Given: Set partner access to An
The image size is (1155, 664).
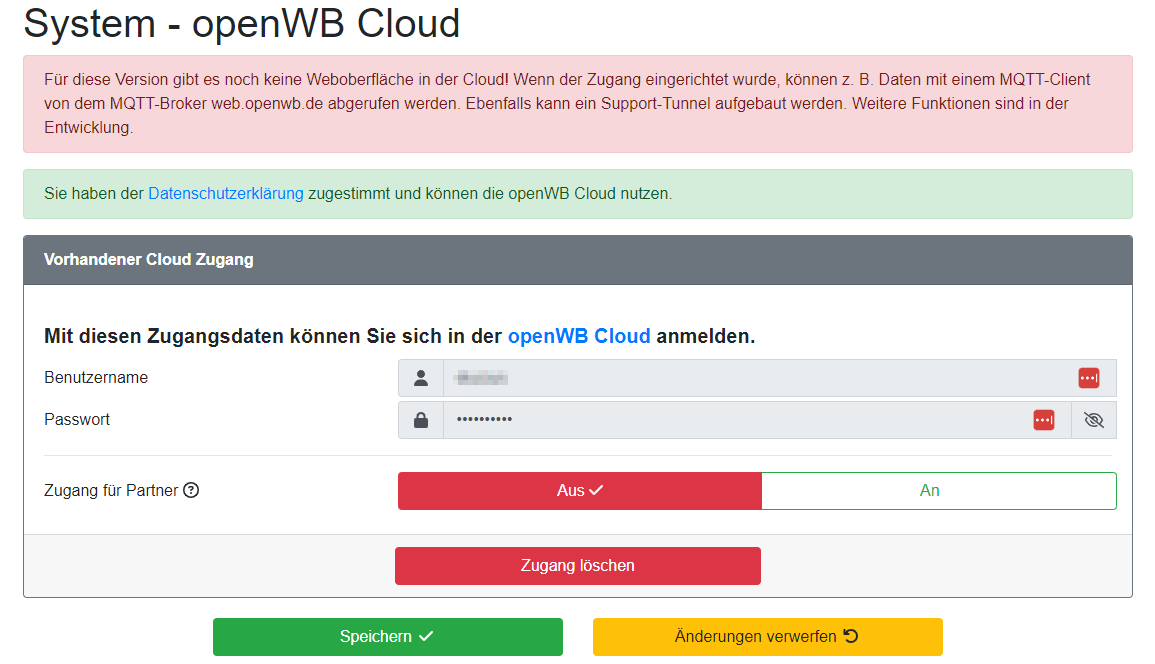Looking at the screenshot, I should pyautogui.click(x=939, y=491).
